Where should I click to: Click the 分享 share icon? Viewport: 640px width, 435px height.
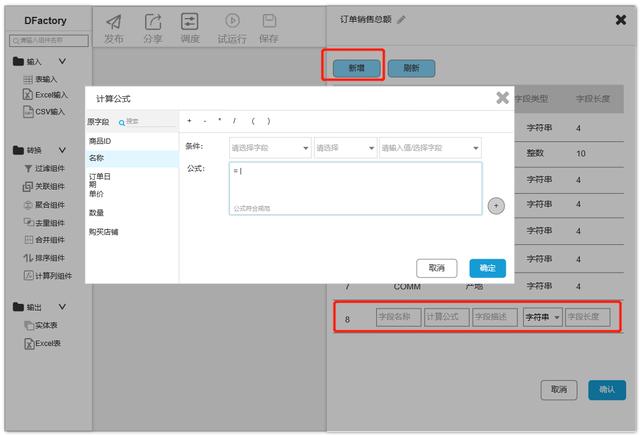click(x=153, y=22)
